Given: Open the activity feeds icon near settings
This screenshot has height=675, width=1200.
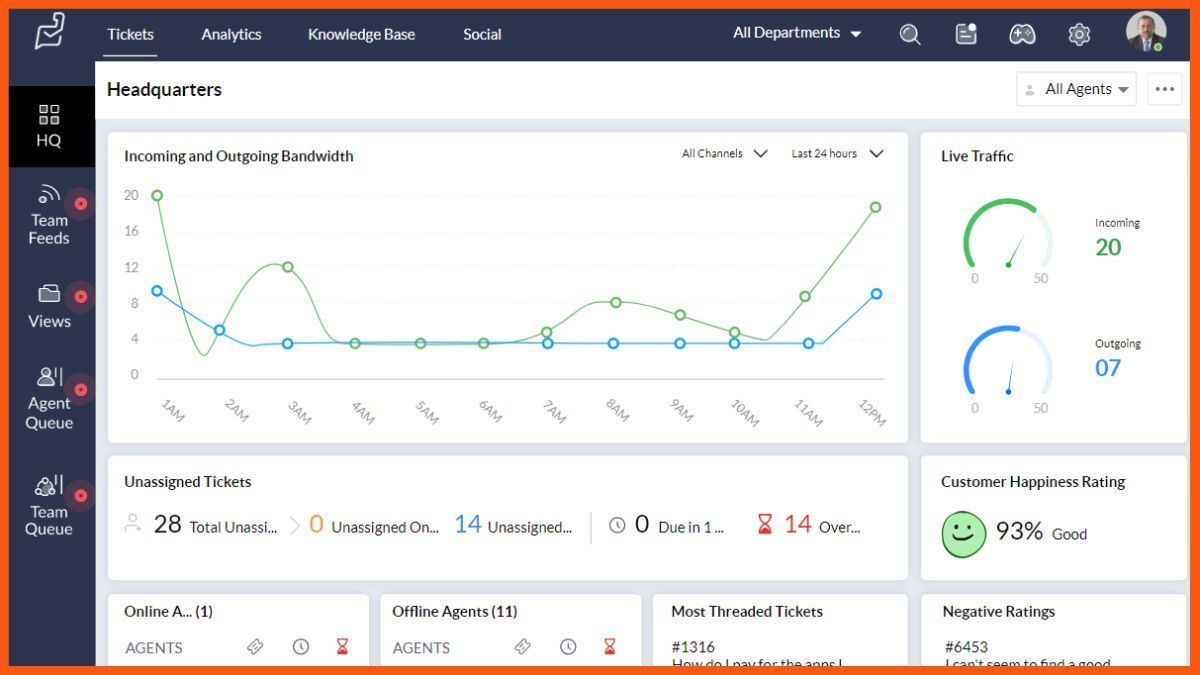Looking at the screenshot, I should click(x=966, y=33).
